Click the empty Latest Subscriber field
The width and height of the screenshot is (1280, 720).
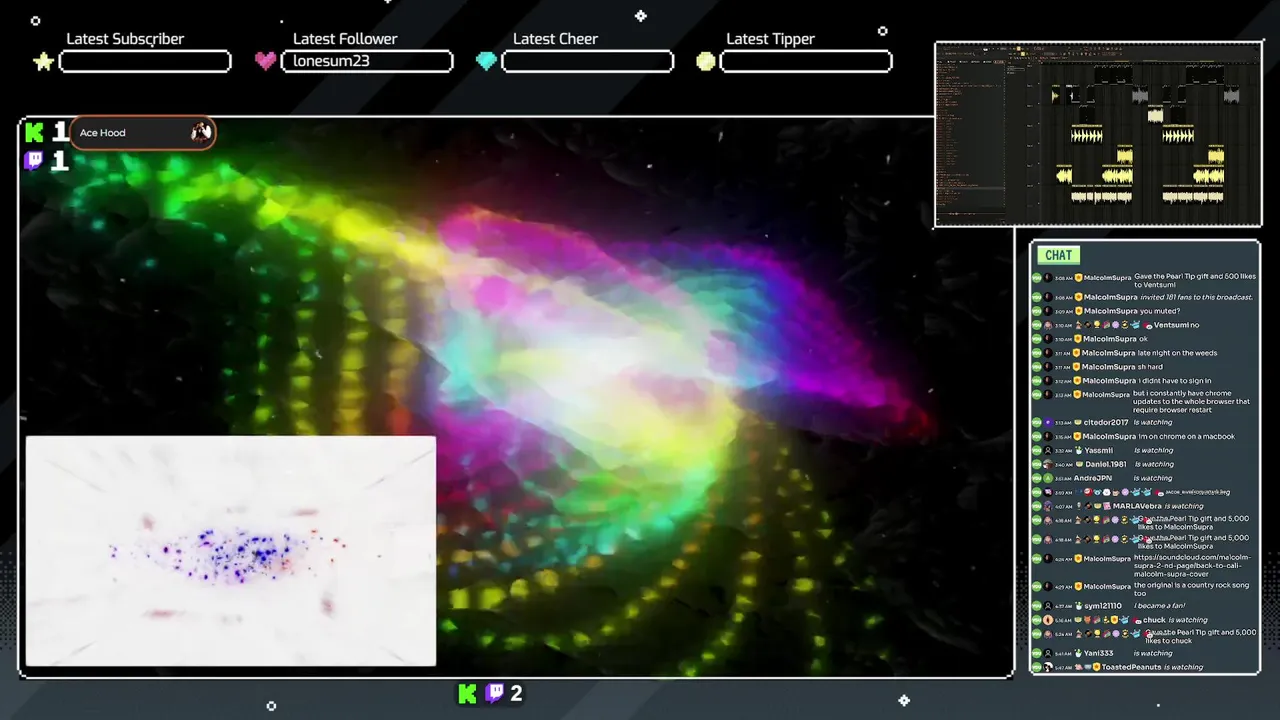pos(145,61)
